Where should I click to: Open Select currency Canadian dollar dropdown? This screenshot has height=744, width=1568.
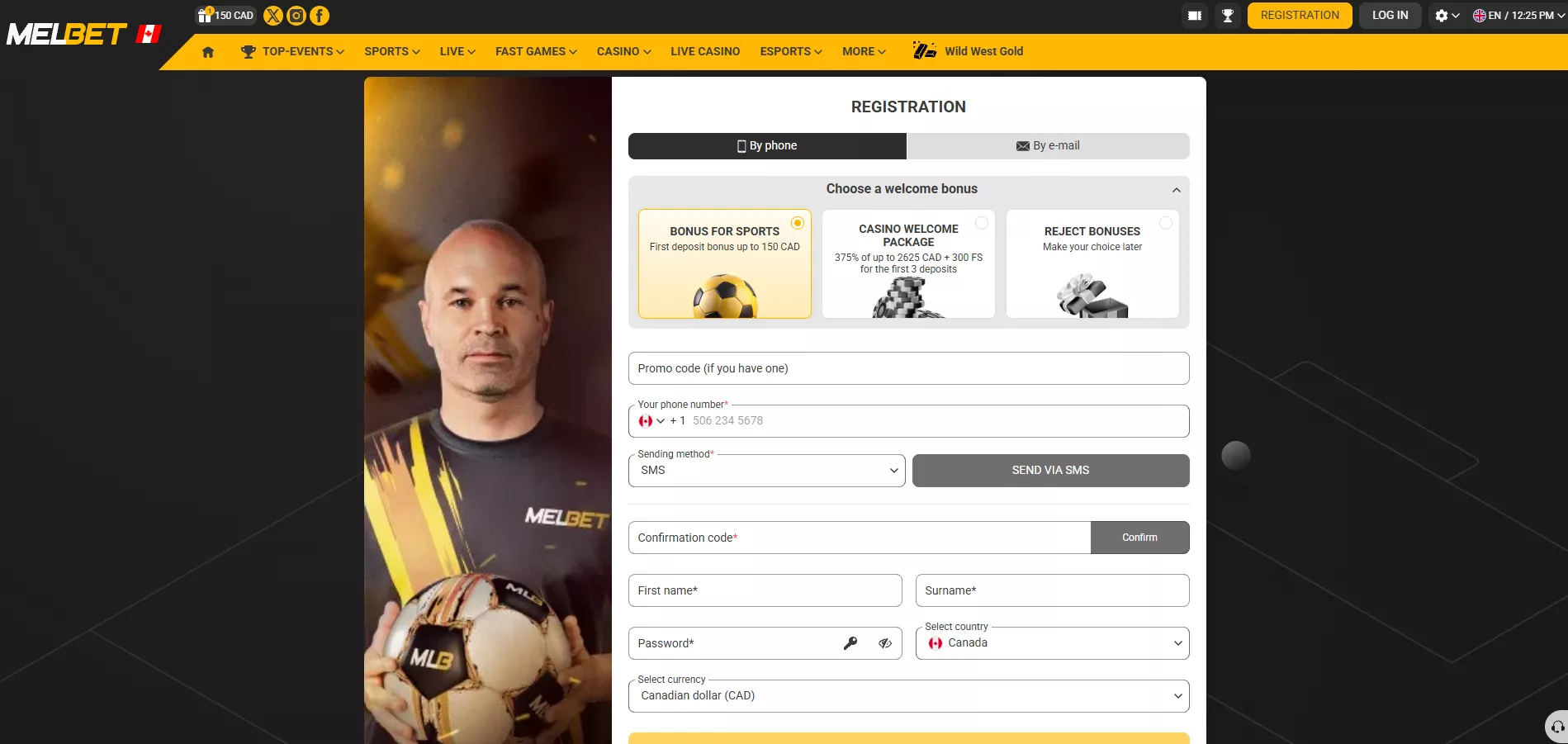coord(908,696)
